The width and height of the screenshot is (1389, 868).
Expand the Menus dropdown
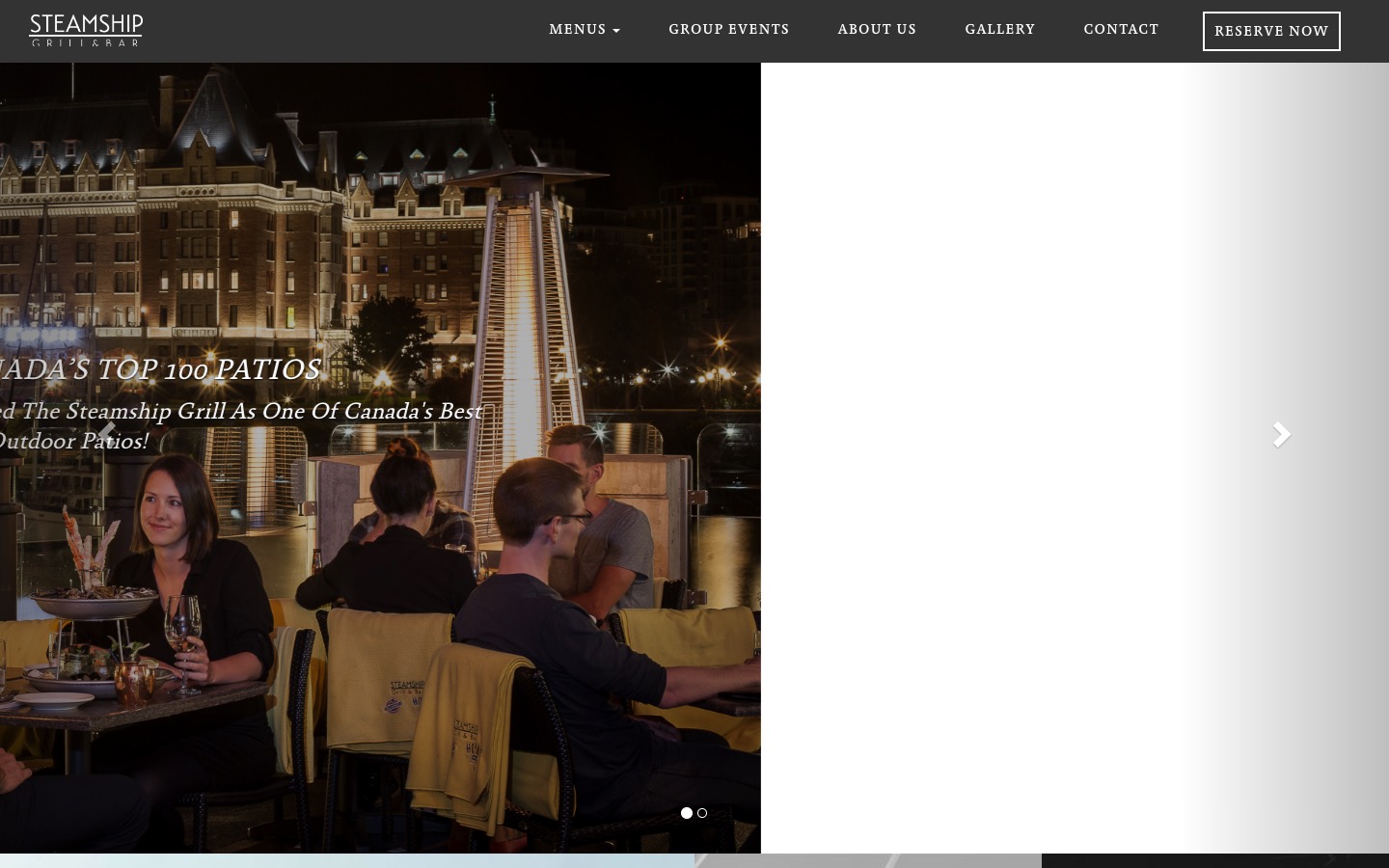585,30
